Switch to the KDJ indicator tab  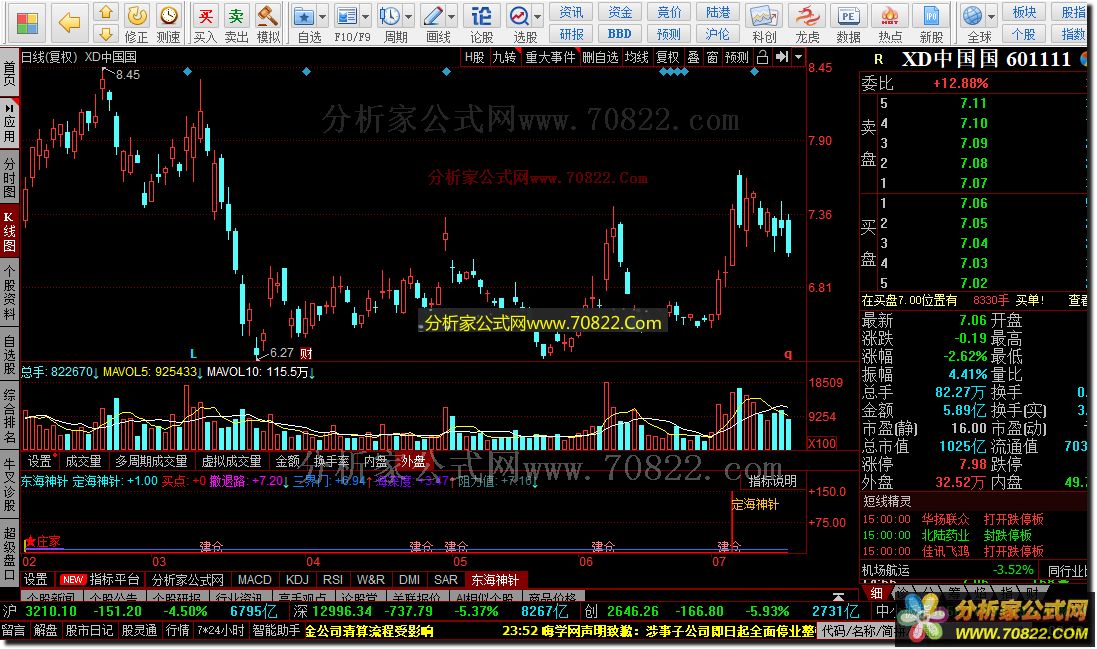click(x=297, y=580)
